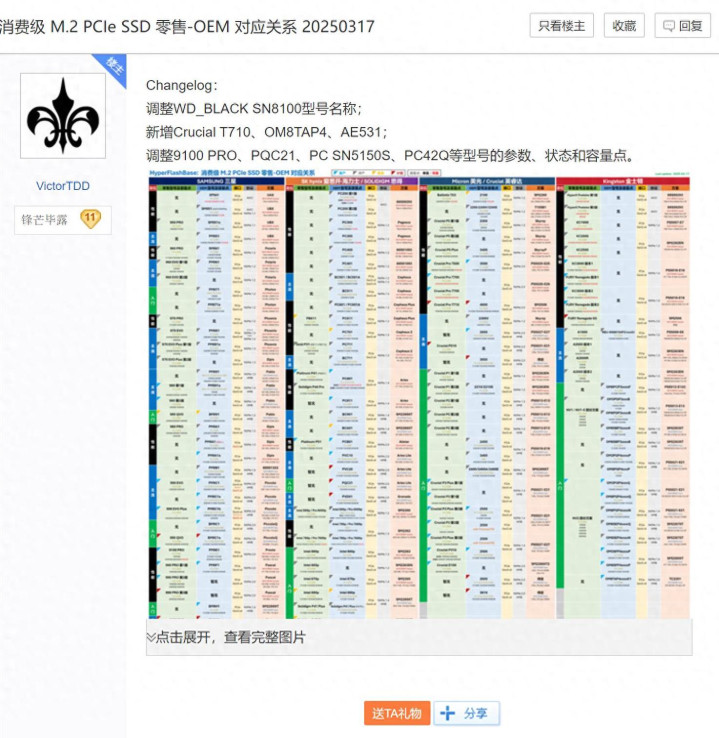Open the VictorTDD username link
The width and height of the screenshot is (719, 738).
click(63, 186)
